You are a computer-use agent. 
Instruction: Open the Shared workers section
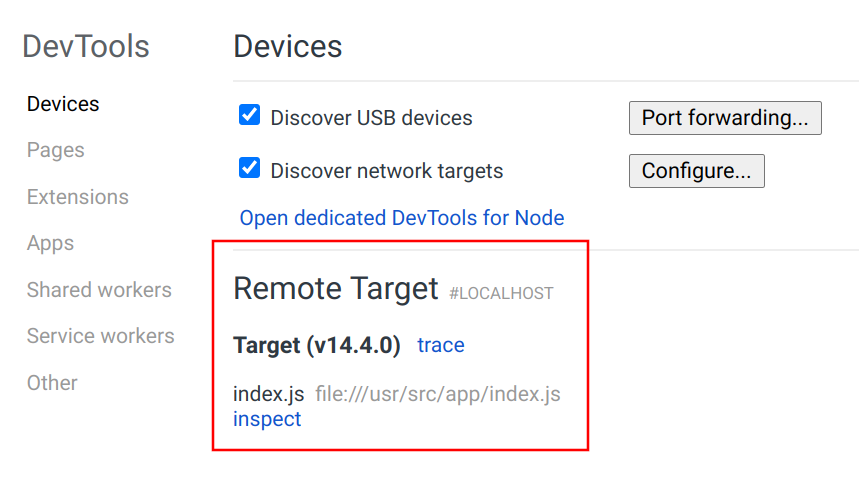[x=99, y=290]
